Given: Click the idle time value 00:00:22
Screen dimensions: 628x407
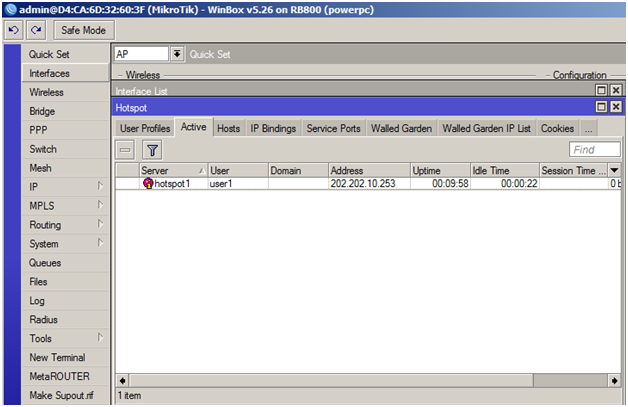Looking at the screenshot, I should point(519,183).
